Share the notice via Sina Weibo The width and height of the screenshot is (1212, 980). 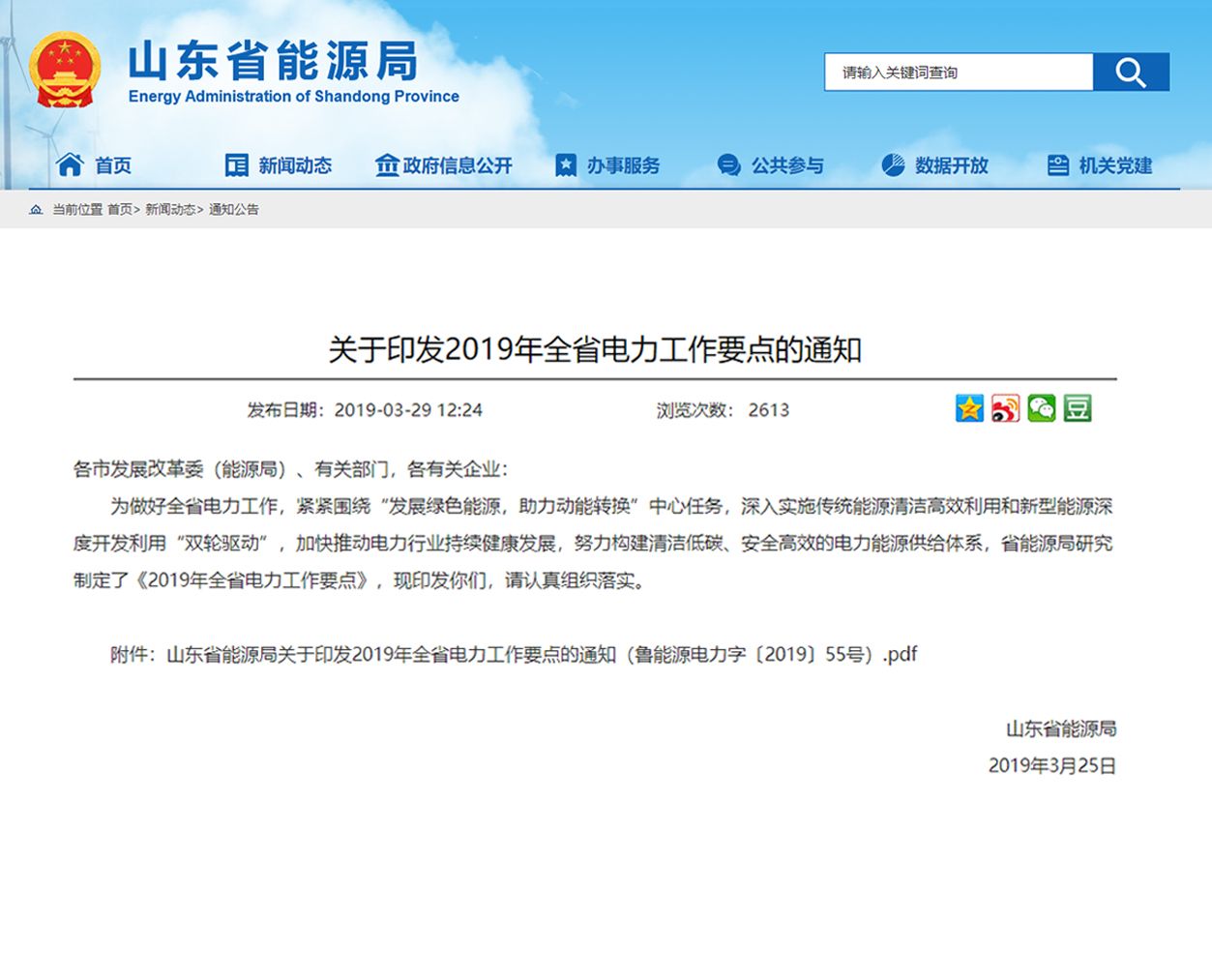[x=1006, y=409]
